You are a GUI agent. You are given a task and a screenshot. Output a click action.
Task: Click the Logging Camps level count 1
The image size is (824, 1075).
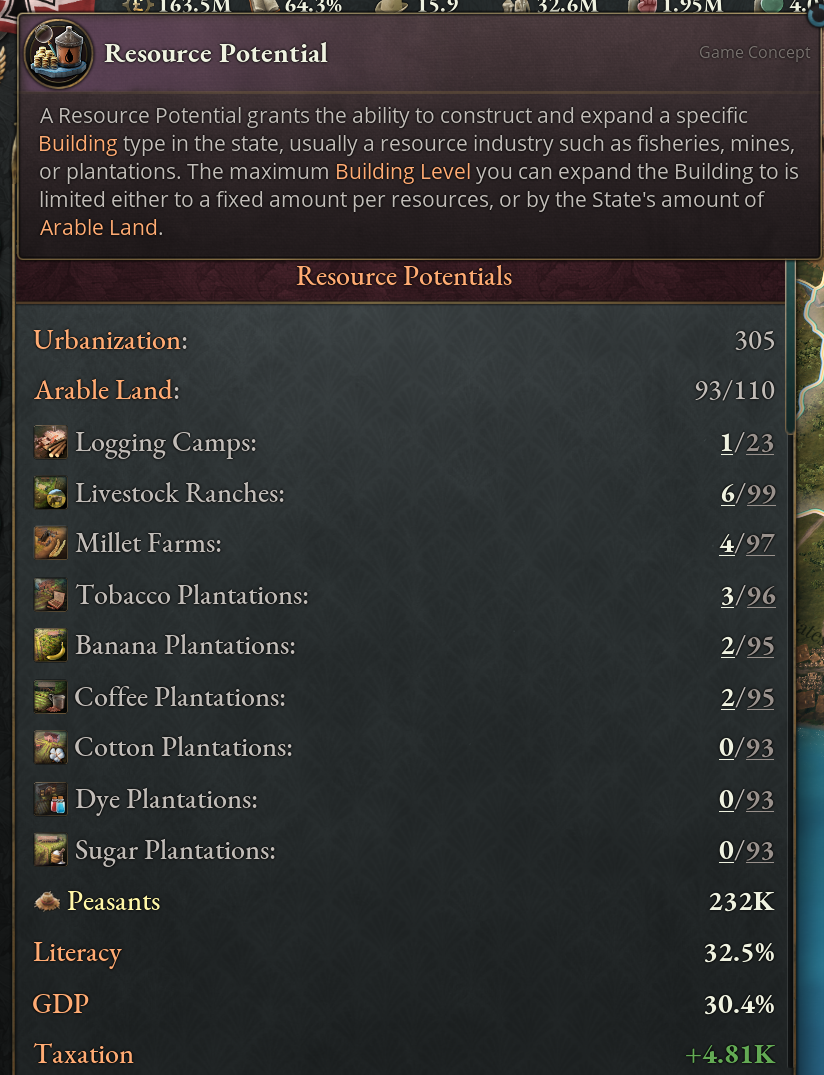click(x=726, y=443)
